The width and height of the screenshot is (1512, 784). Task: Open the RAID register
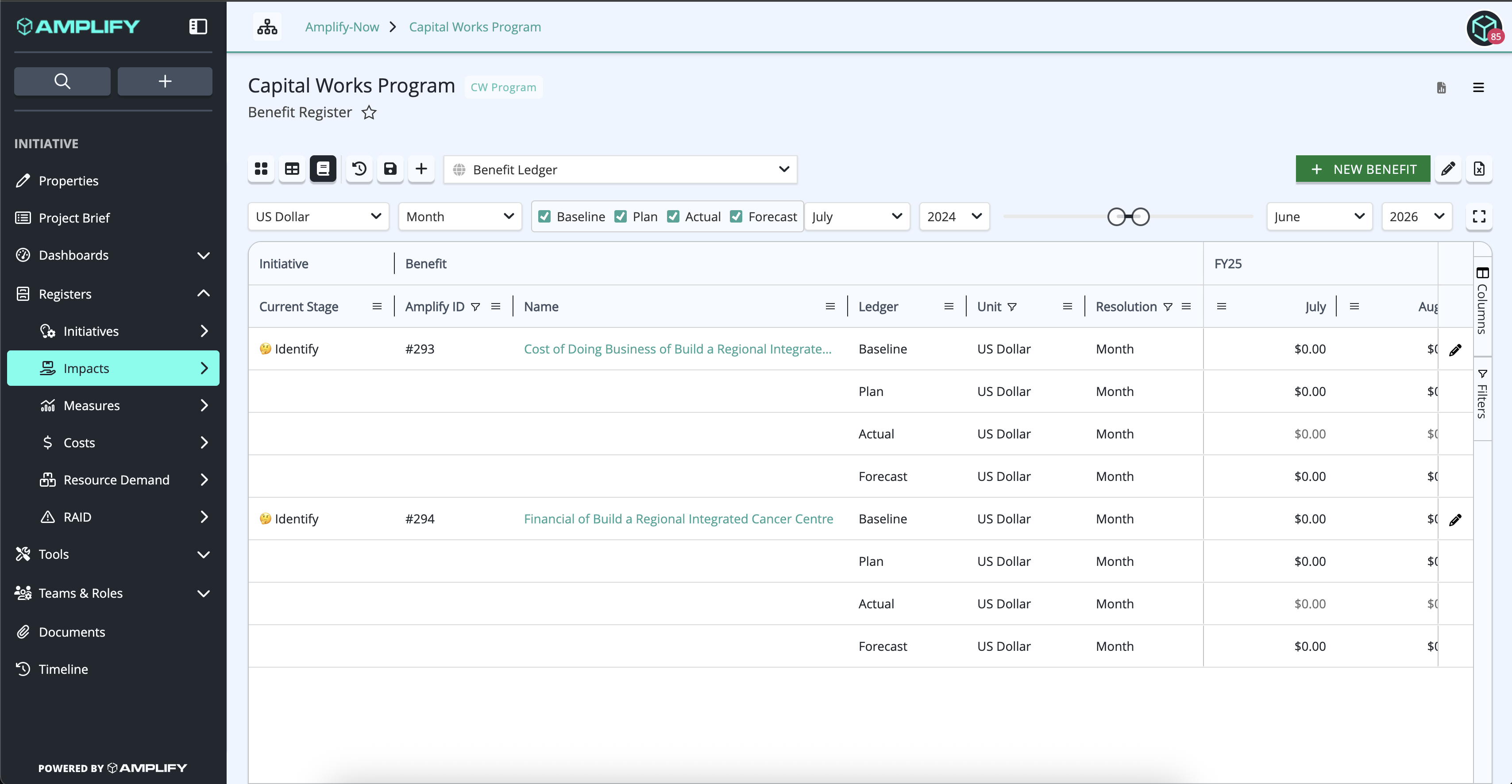point(113,517)
